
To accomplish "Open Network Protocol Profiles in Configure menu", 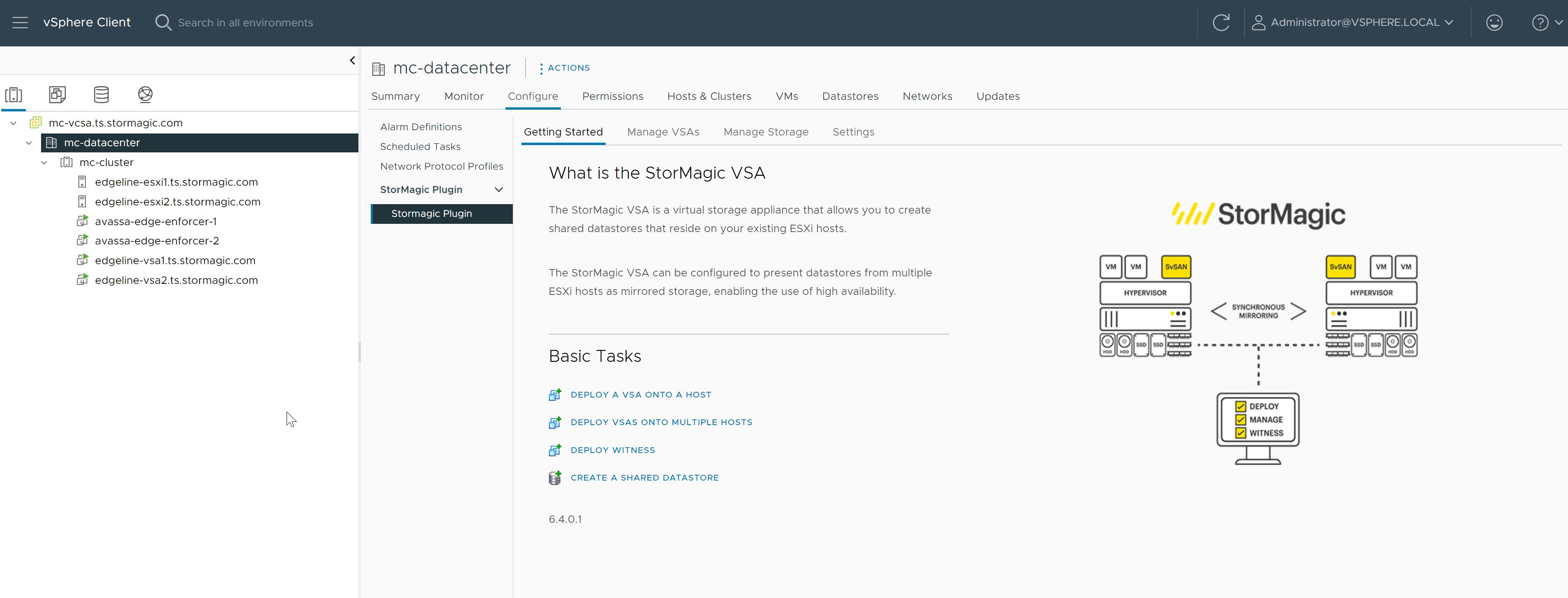I will pos(441,166).
